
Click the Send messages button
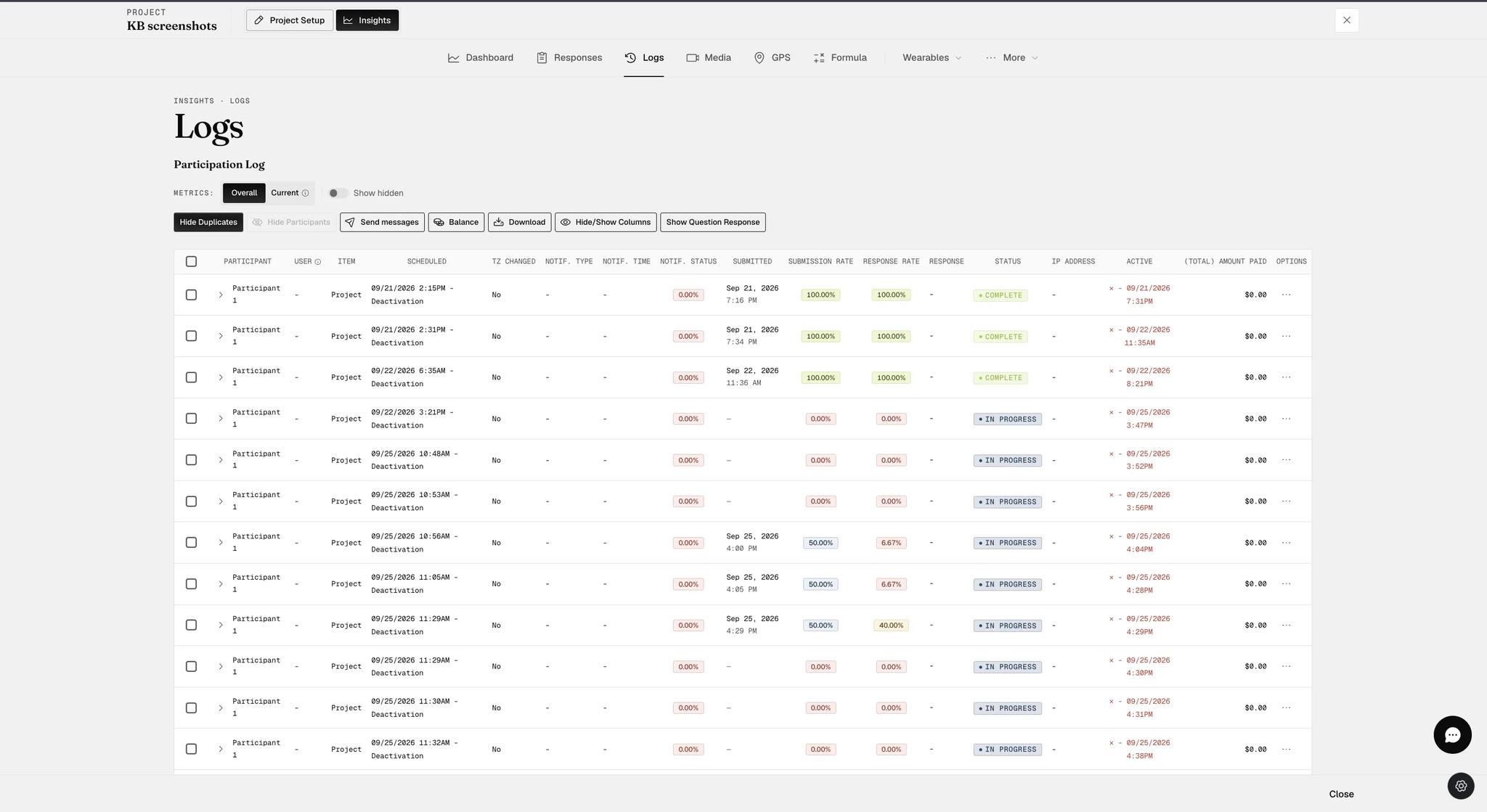[x=382, y=222]
